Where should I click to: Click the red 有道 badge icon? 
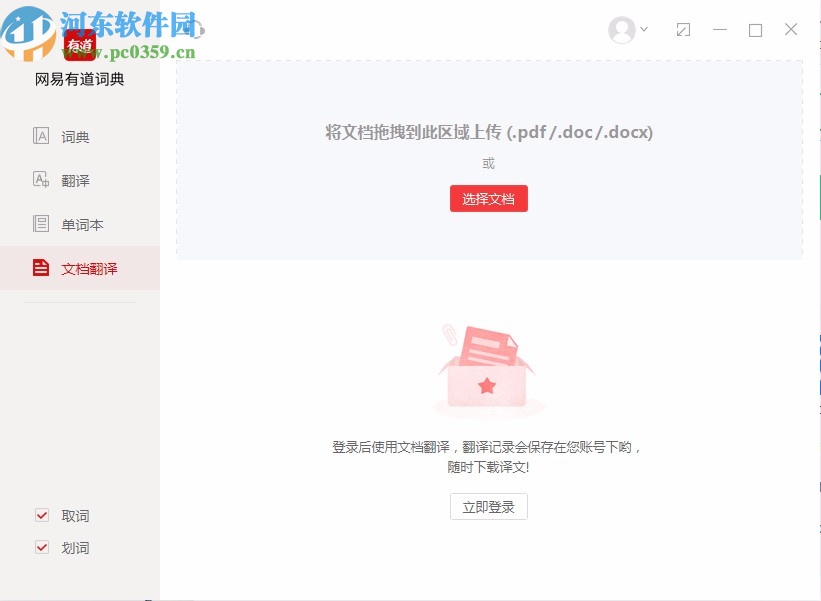coord(79,44)
